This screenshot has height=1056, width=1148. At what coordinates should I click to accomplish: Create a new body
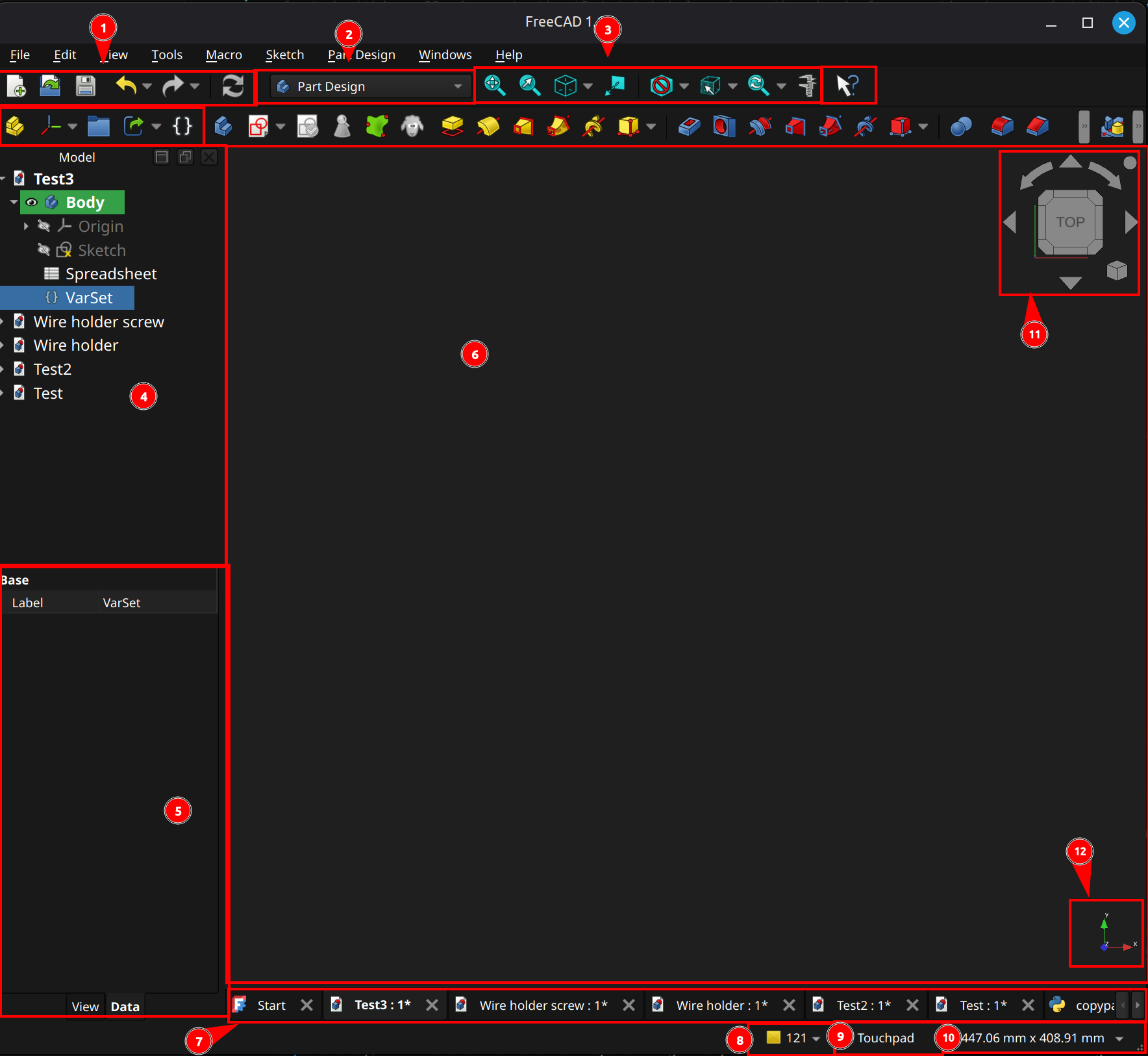pyautogui.click(x=223, y=126)
